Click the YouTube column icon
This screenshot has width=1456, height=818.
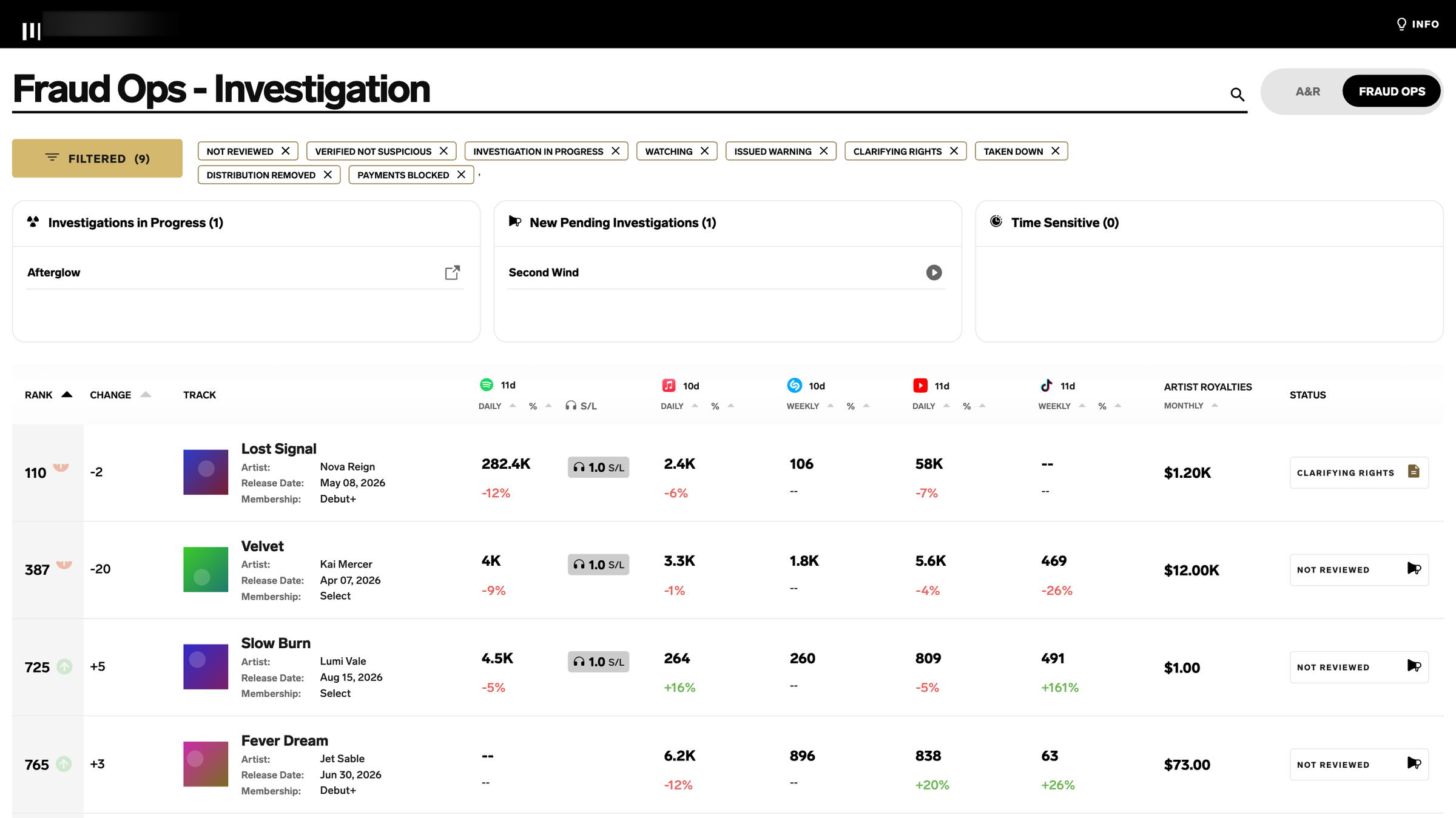pyautogui.click(x=920, y=386)
